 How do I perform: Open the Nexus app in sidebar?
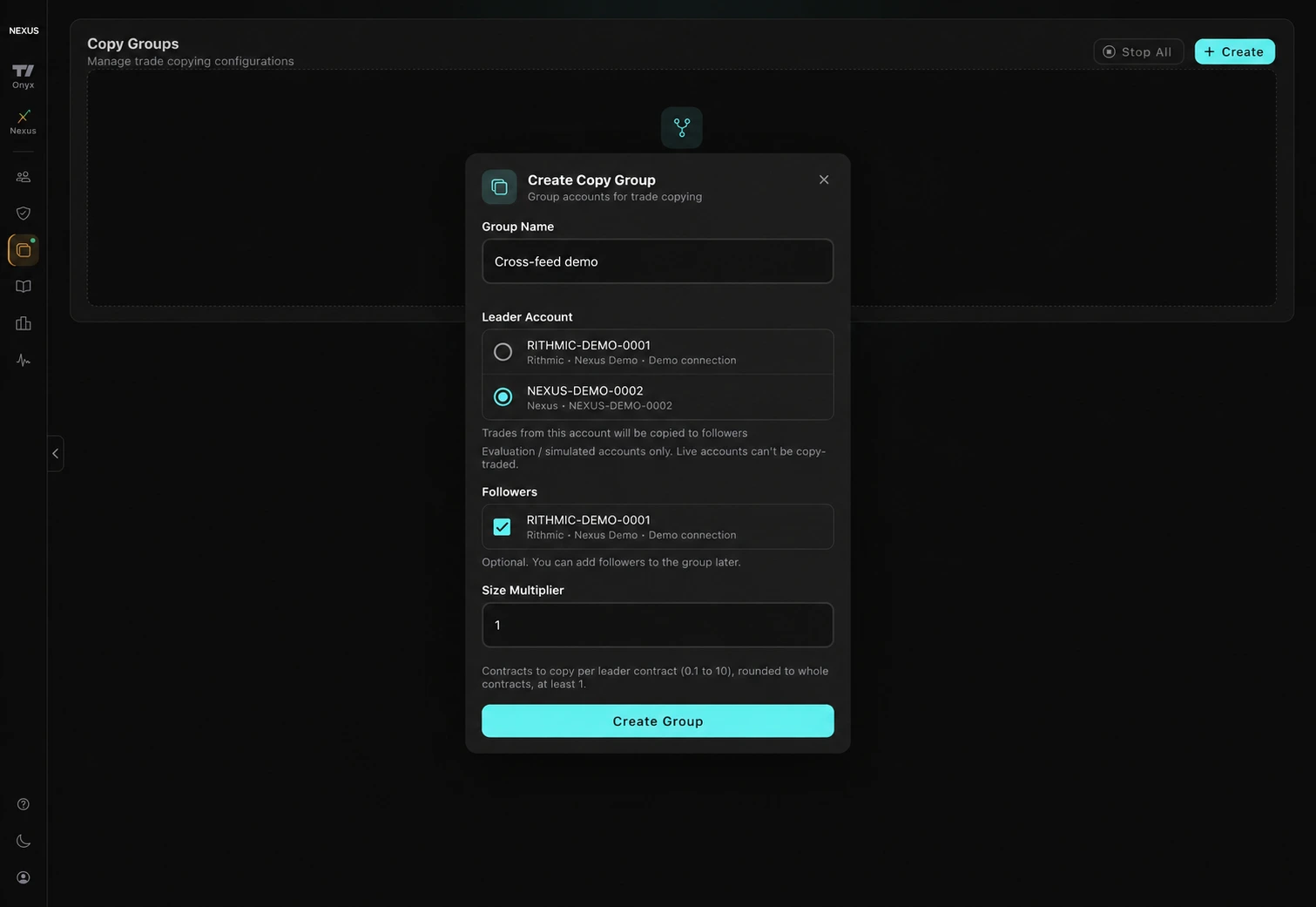24,122
